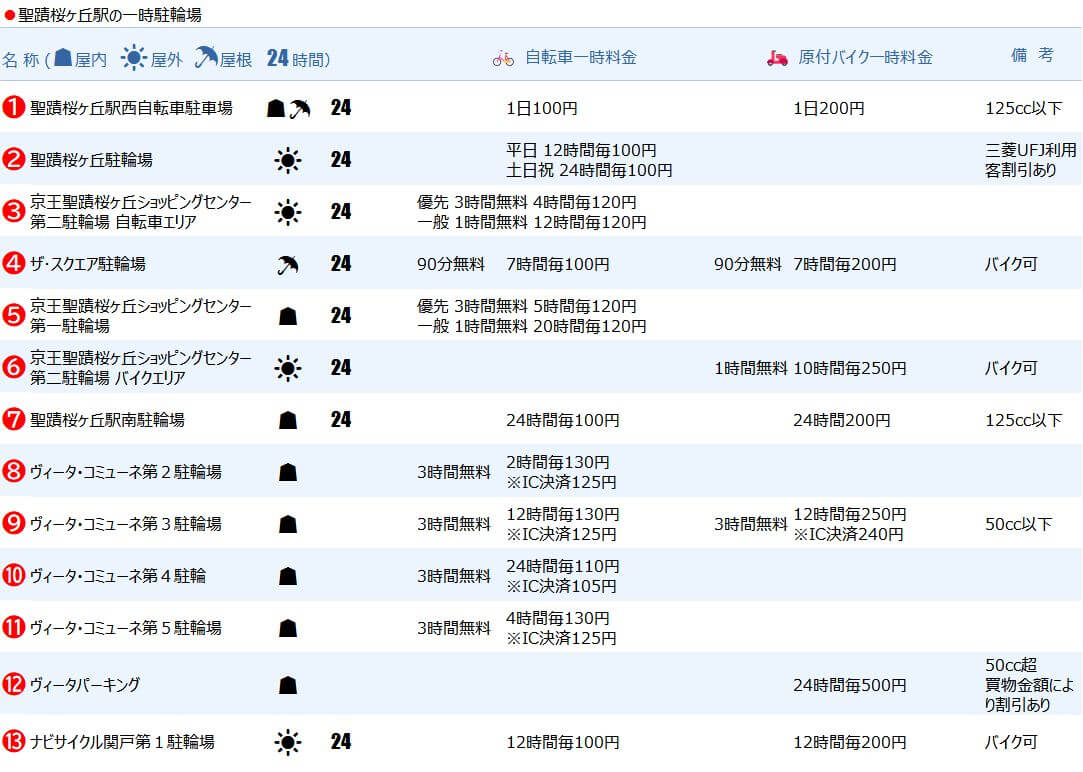Image resolution: width=1083 pixels, height=772 pixels.
Task: Click the 備考 column header
Action: click(1031, 56)
